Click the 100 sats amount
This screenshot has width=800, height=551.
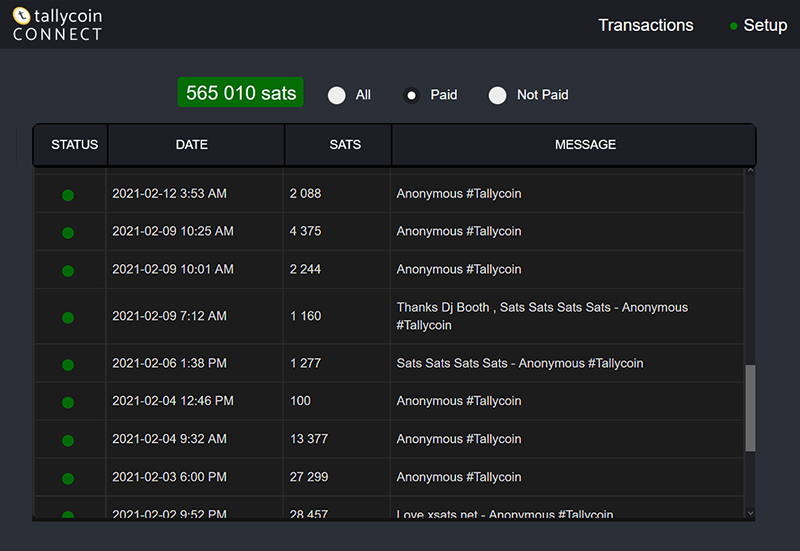(x=300, y=401)
